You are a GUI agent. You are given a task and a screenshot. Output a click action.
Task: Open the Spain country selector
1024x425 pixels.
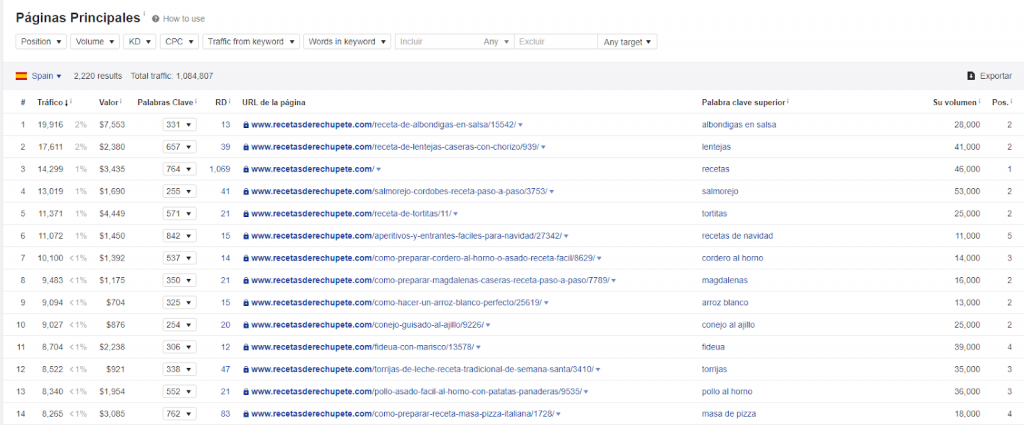tap(46, 76)
